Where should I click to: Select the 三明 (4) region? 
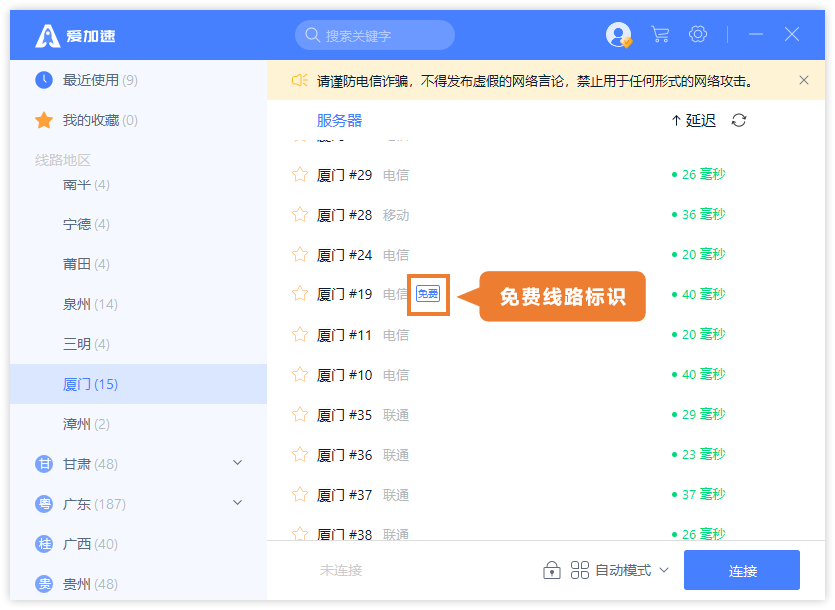point(138,344)
